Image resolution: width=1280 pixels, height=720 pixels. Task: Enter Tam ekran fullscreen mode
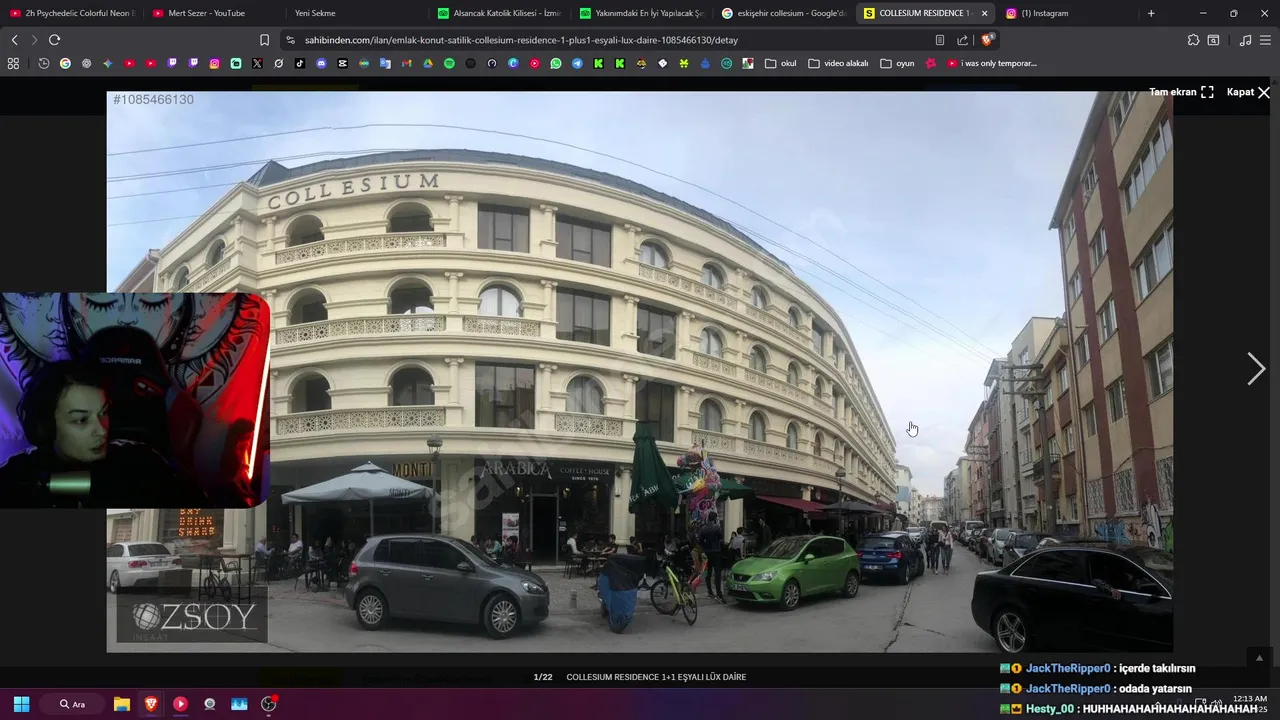[1181, 92]
